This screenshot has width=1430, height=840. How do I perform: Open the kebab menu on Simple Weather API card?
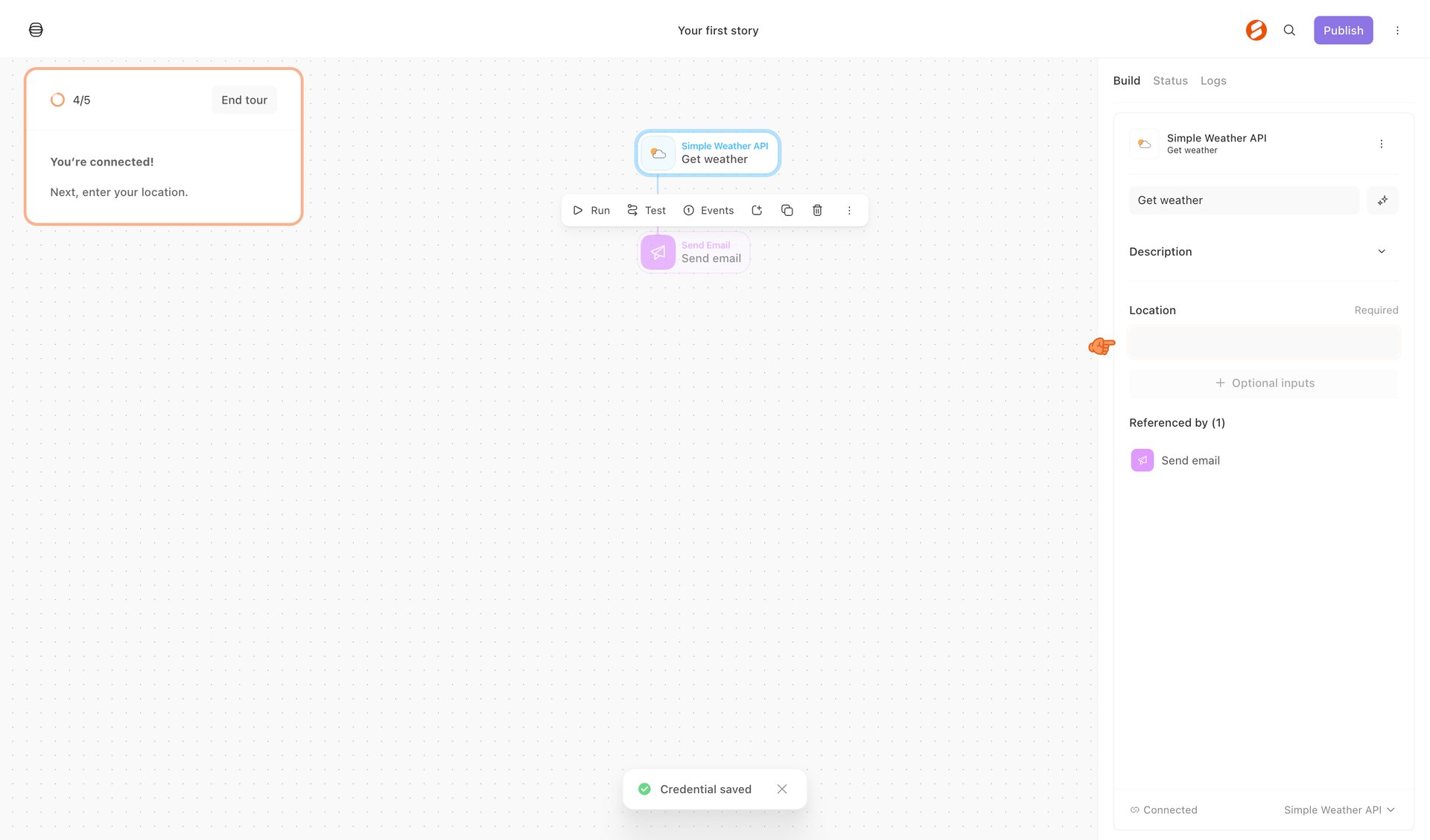coord(1382,143)
